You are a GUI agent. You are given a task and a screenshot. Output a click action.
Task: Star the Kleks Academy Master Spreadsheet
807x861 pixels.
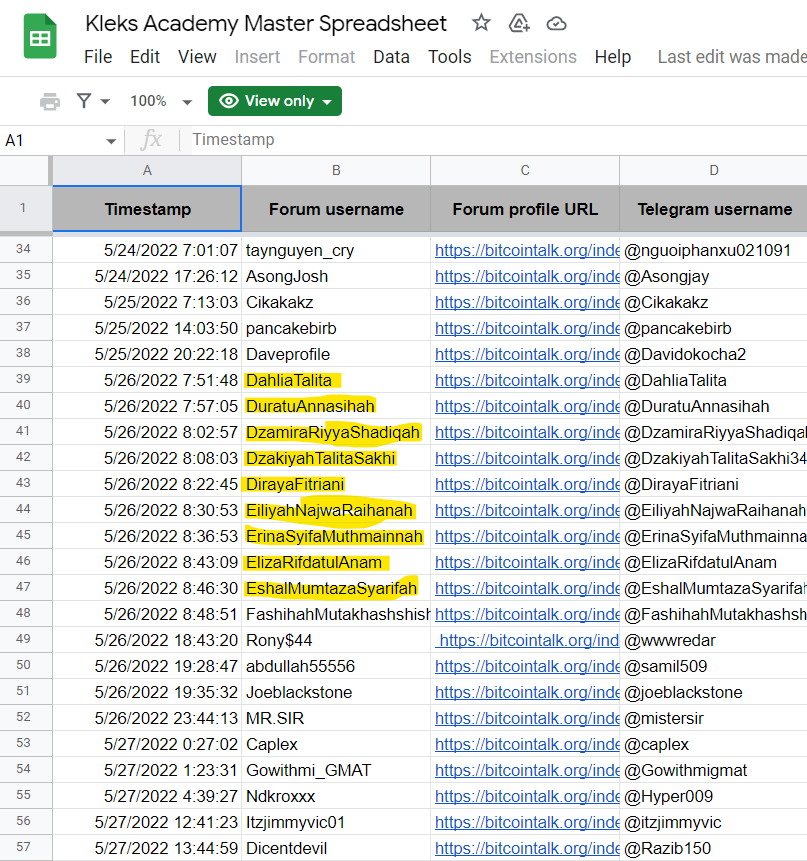pos(481,23)
